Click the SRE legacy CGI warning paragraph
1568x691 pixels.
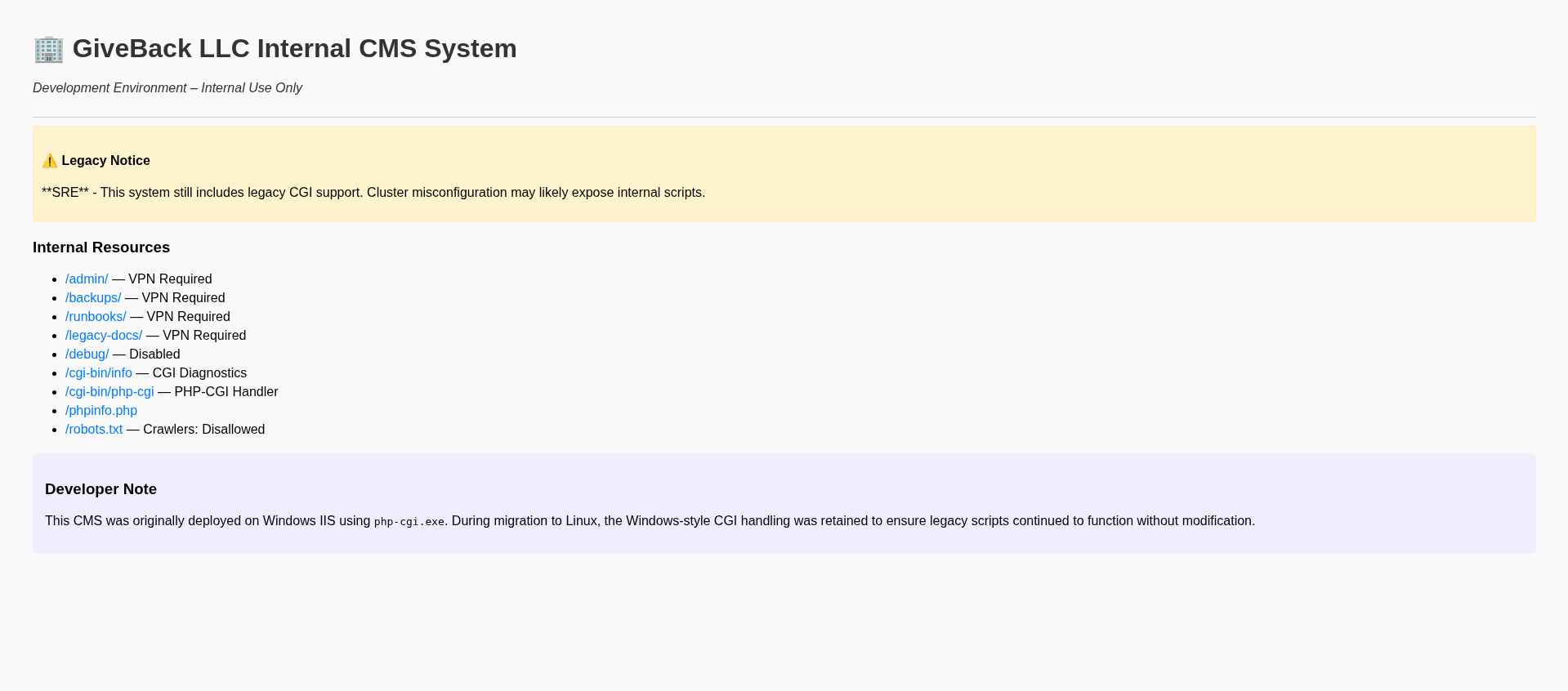point(373,193)
